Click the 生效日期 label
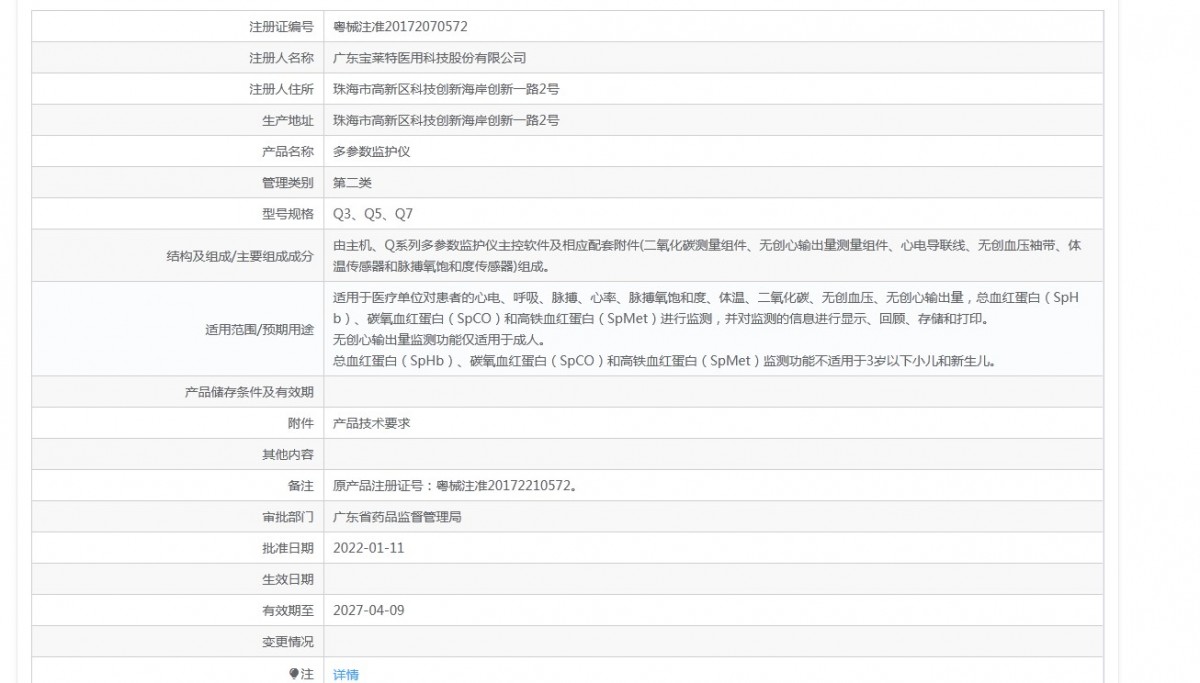 pyautogui.click(x=287, y=578)
